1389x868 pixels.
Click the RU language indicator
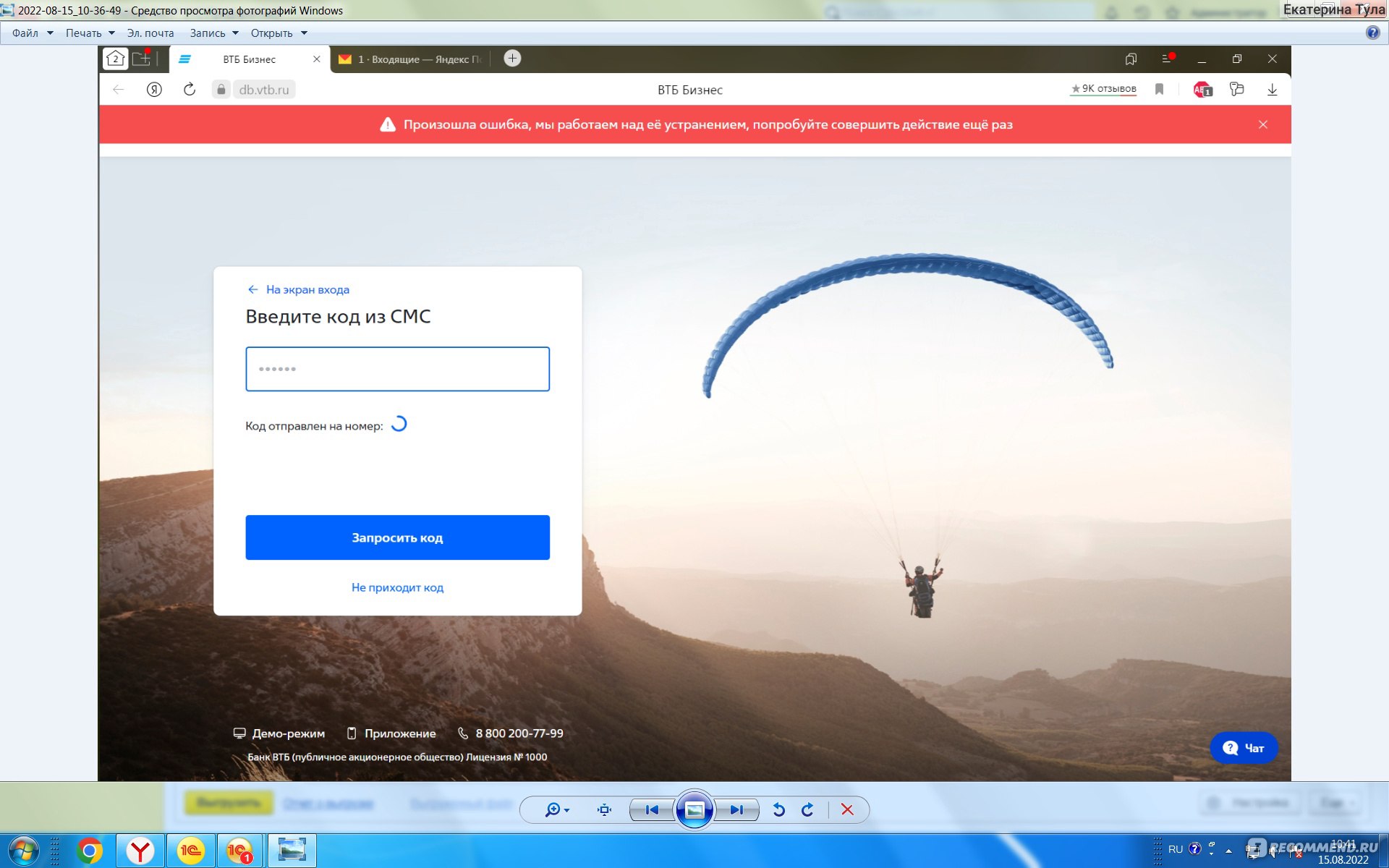(x=1176, y=848)
